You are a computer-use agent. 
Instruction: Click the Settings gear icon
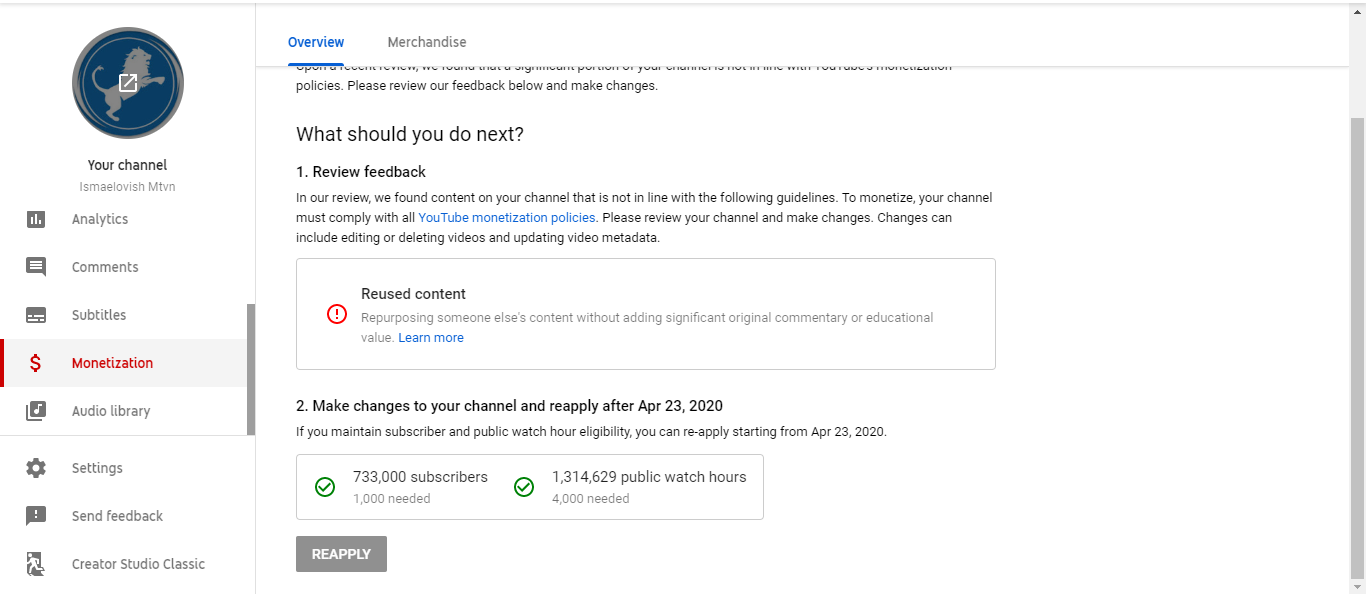pos(36,468)
